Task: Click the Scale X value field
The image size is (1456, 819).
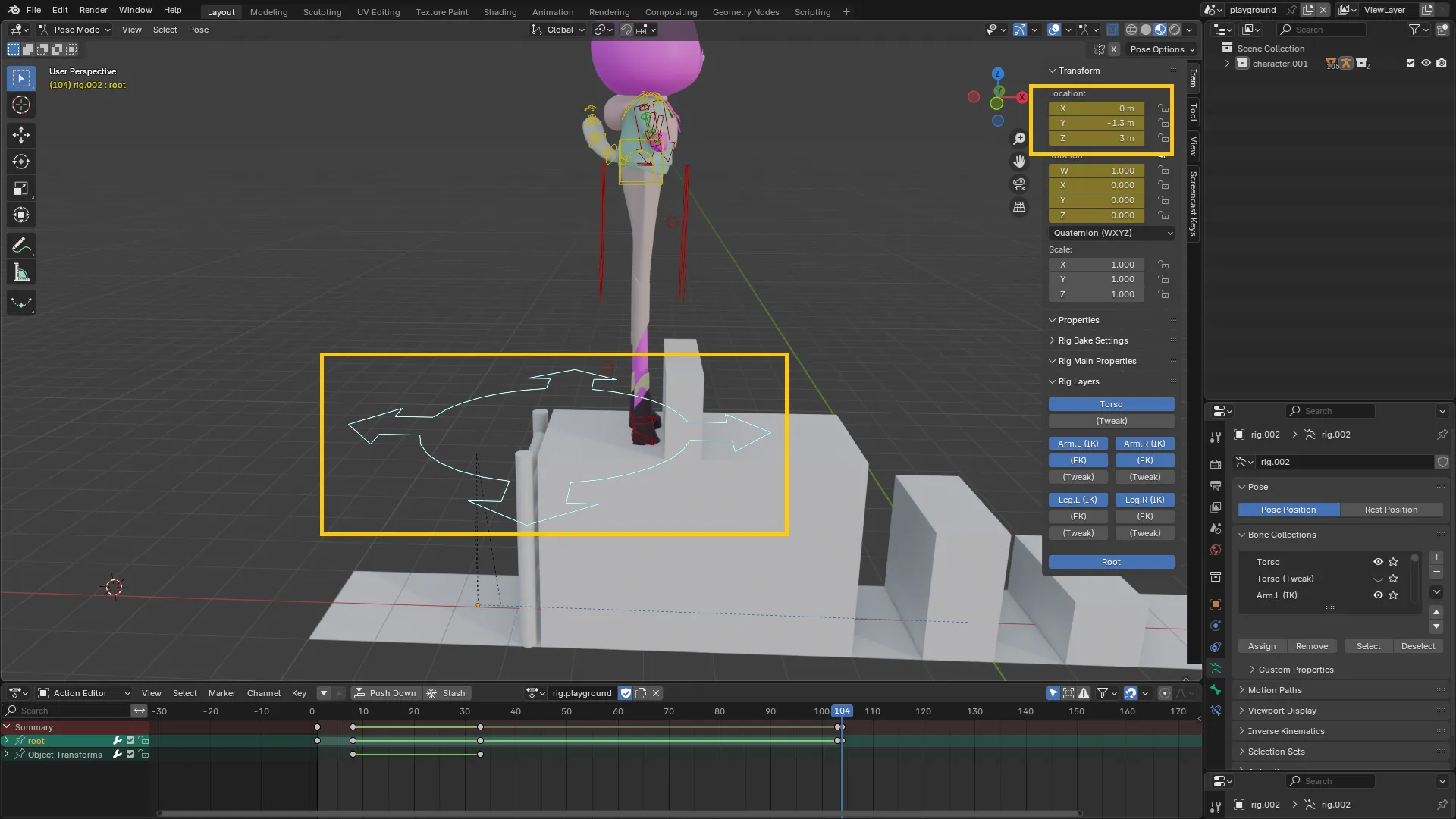Action: point(1096,265)
